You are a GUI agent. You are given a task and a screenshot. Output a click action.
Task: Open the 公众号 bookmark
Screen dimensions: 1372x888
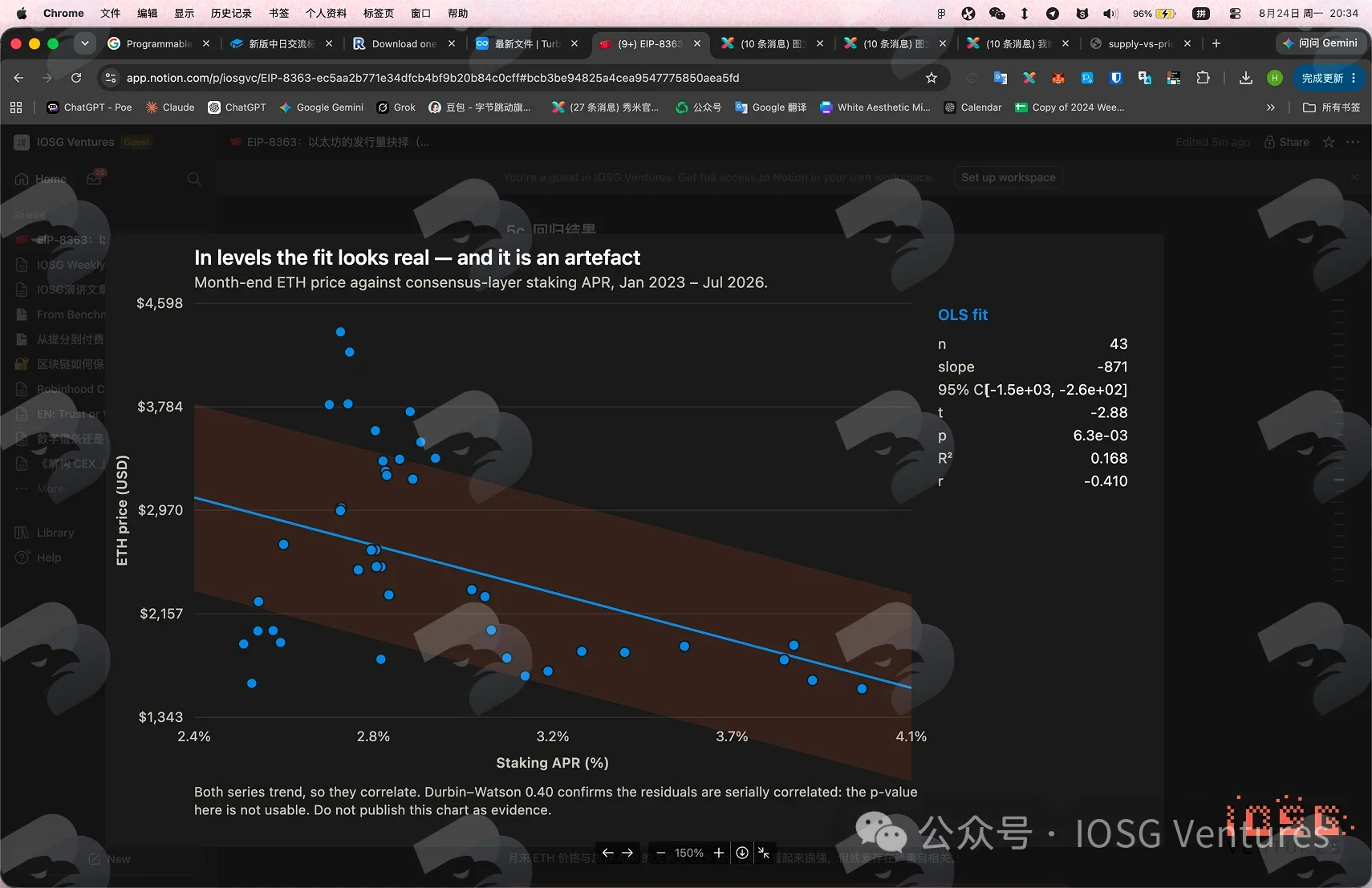(698, 107)
